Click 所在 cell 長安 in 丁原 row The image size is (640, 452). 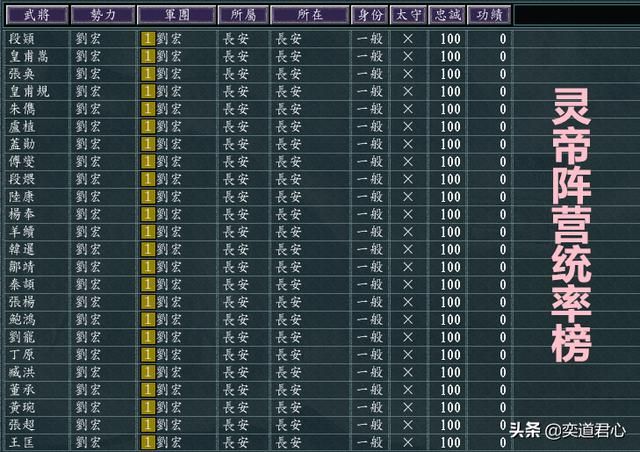tap(289, 355)
